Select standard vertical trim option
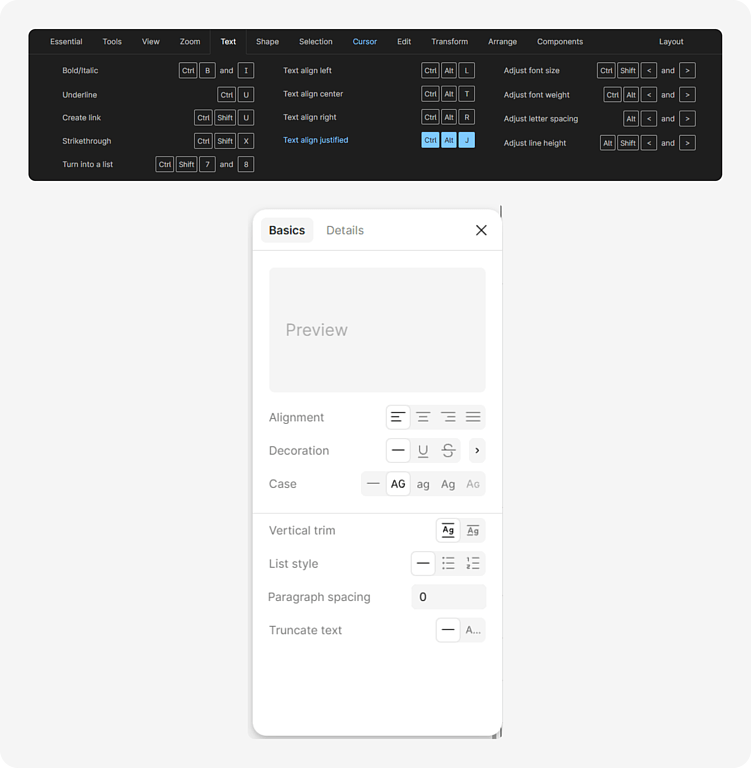The width and height of the screenshot is (751, 768). 448,530
